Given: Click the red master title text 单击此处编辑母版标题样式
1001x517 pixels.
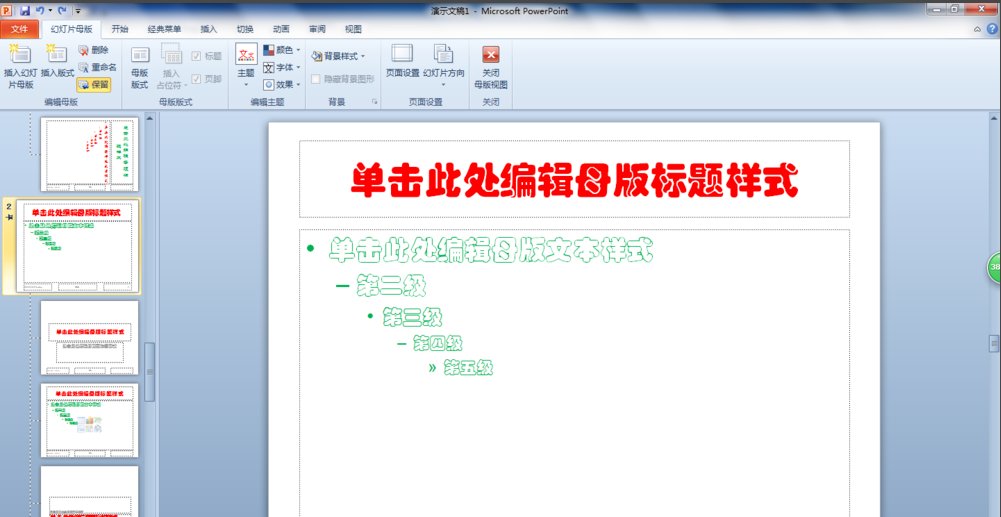Looking at the screenshot, I should click(575, 180).
